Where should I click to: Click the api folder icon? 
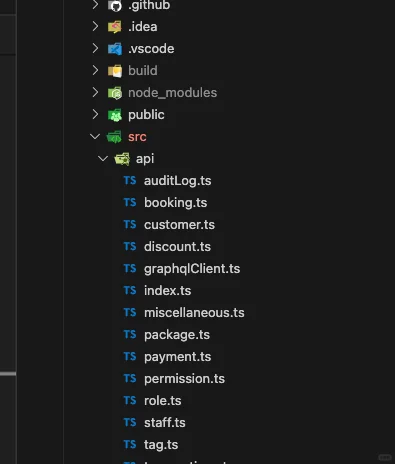[122, 159]
